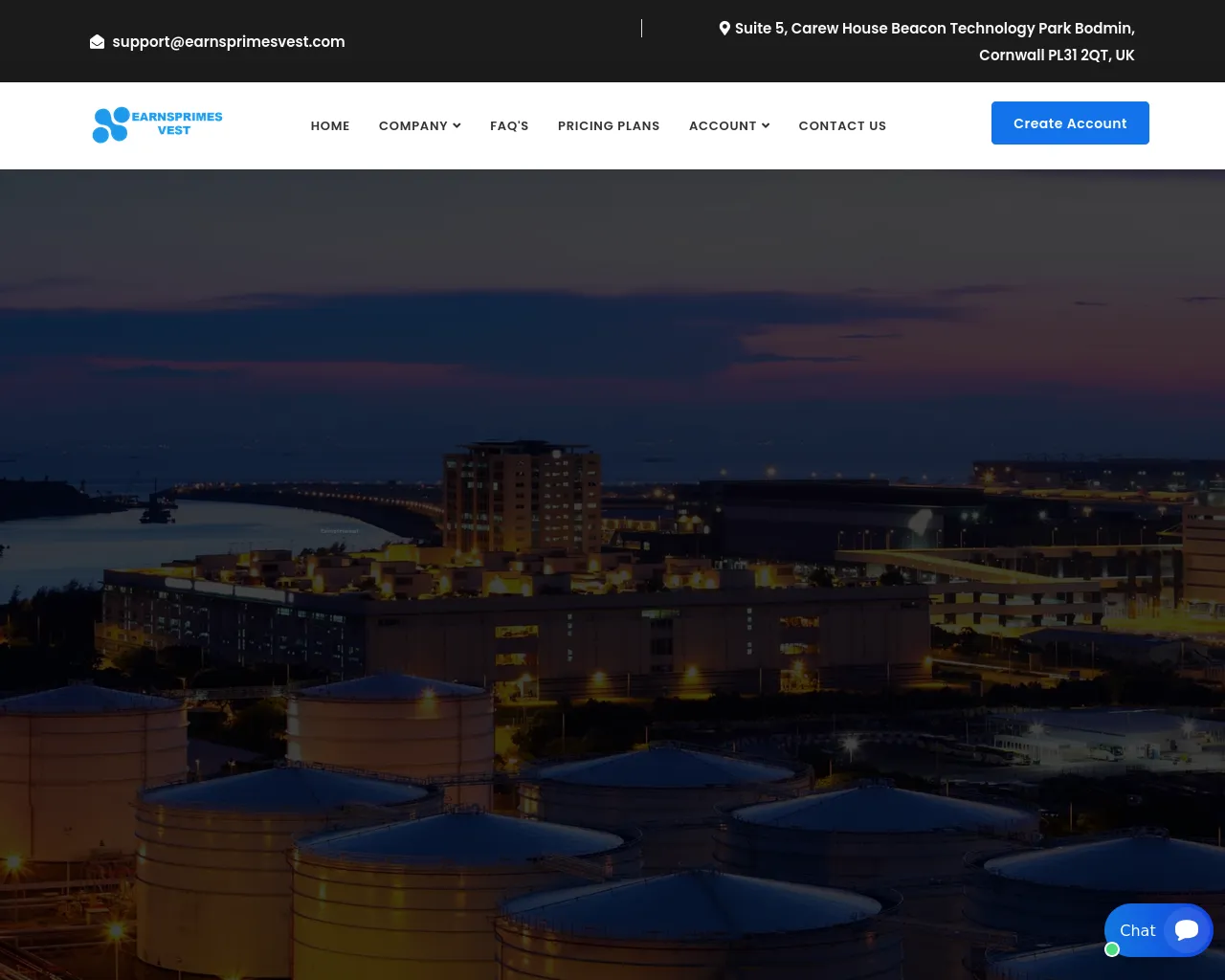The height and width of the screenshot is (980, 1225).
Task: Go to Contact Us page
Action: pos(842,125)
